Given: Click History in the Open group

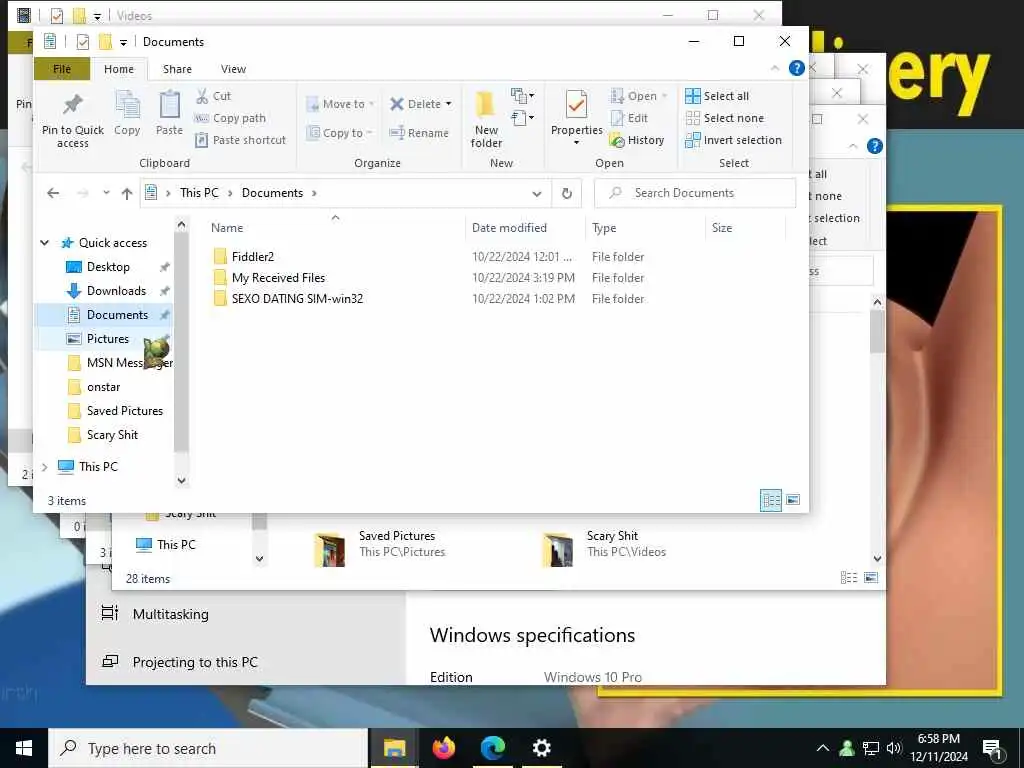Looking at the screenshot, I should click(x=637, y=140).
